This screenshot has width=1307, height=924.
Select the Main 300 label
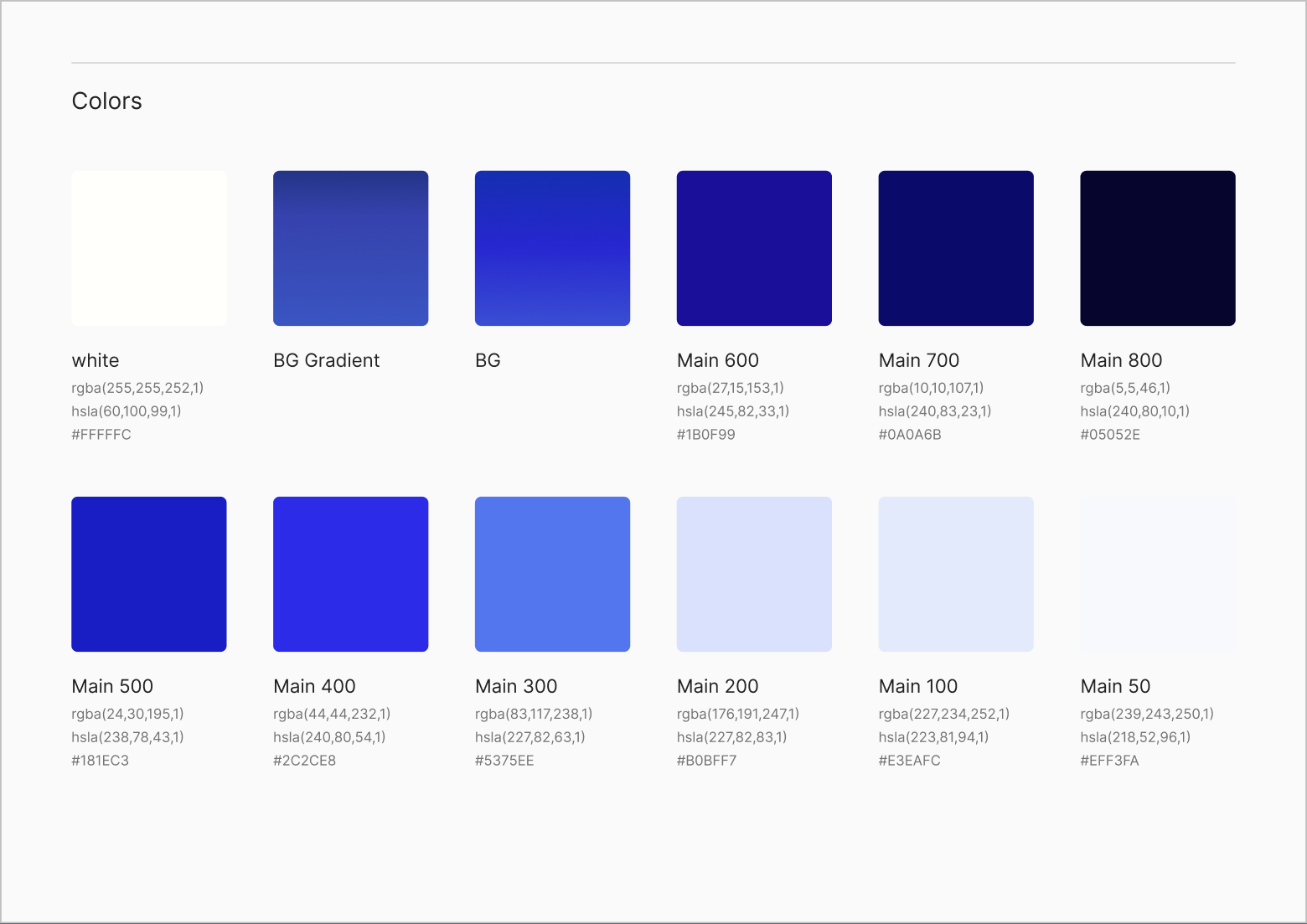coord(516,686)
